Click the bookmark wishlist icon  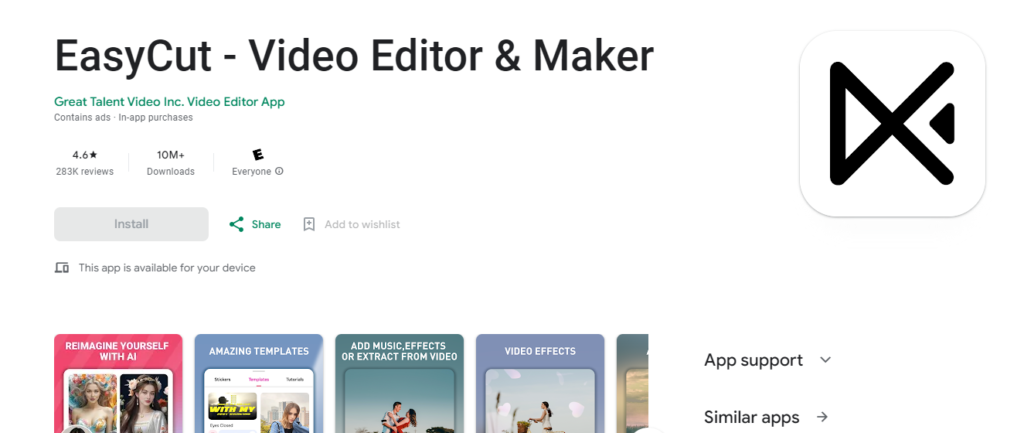coord(309,224)
